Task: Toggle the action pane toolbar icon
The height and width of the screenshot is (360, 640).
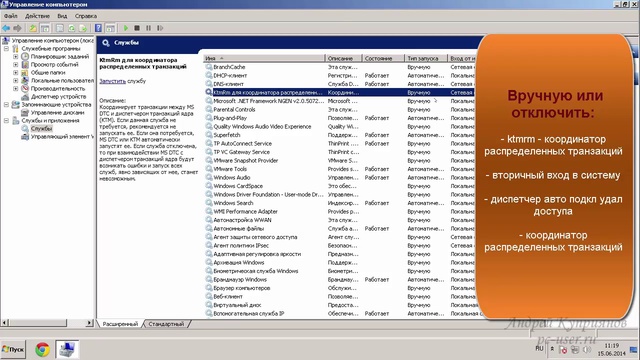Action: tap(110, 28)
